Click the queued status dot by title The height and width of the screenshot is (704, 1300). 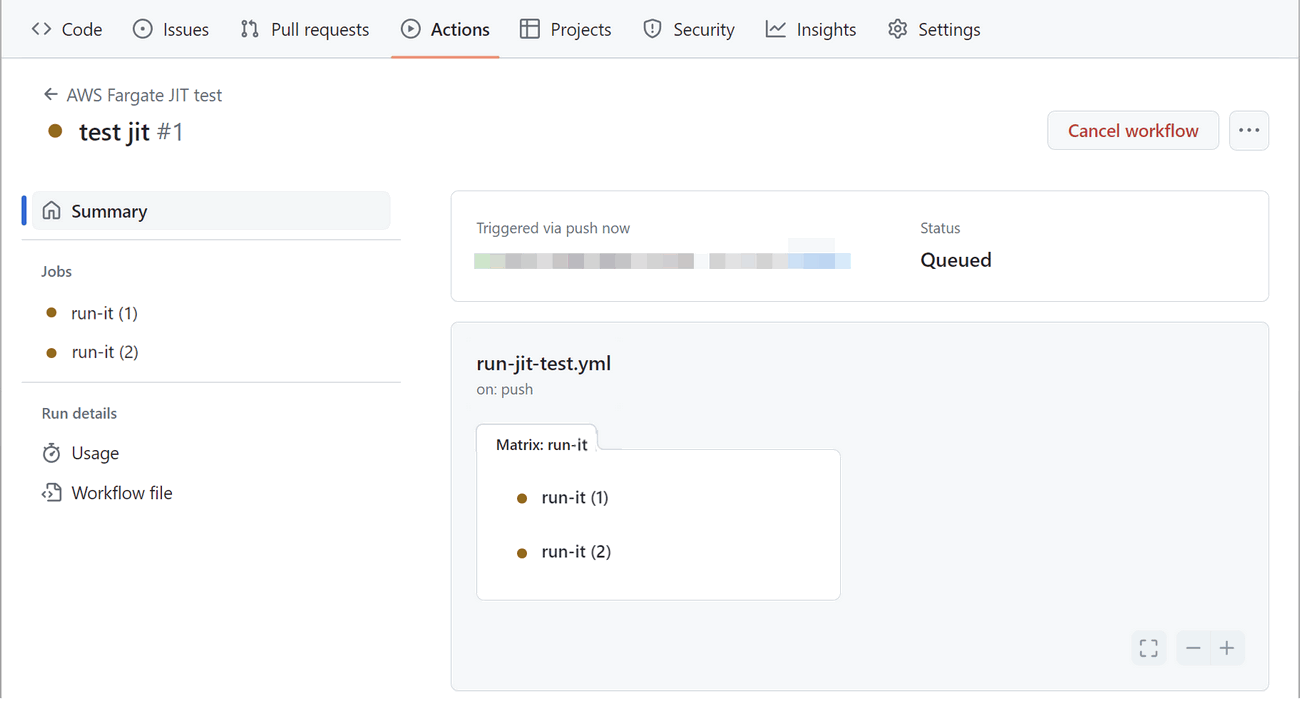pyautogui.click(x=56, y=131)
